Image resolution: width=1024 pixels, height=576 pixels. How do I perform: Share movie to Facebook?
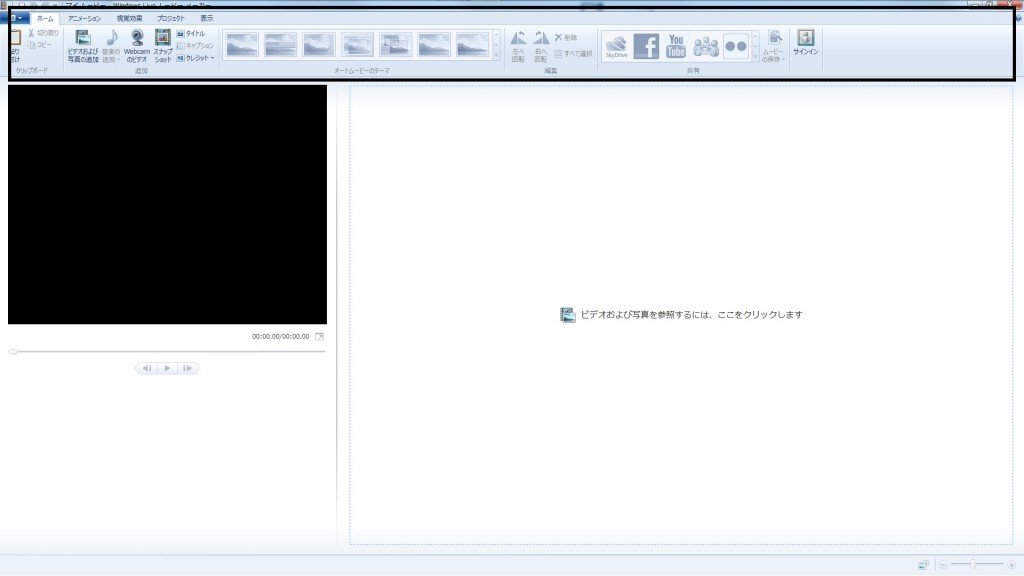point(646,46)
